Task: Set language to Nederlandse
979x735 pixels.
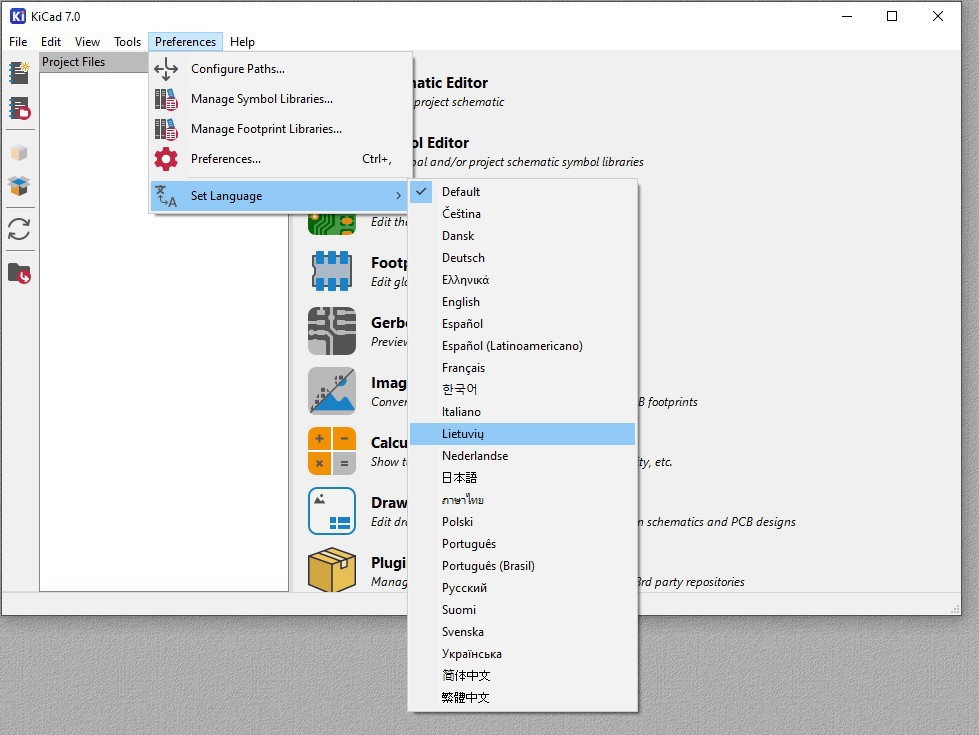Action: tap(523, 456)
